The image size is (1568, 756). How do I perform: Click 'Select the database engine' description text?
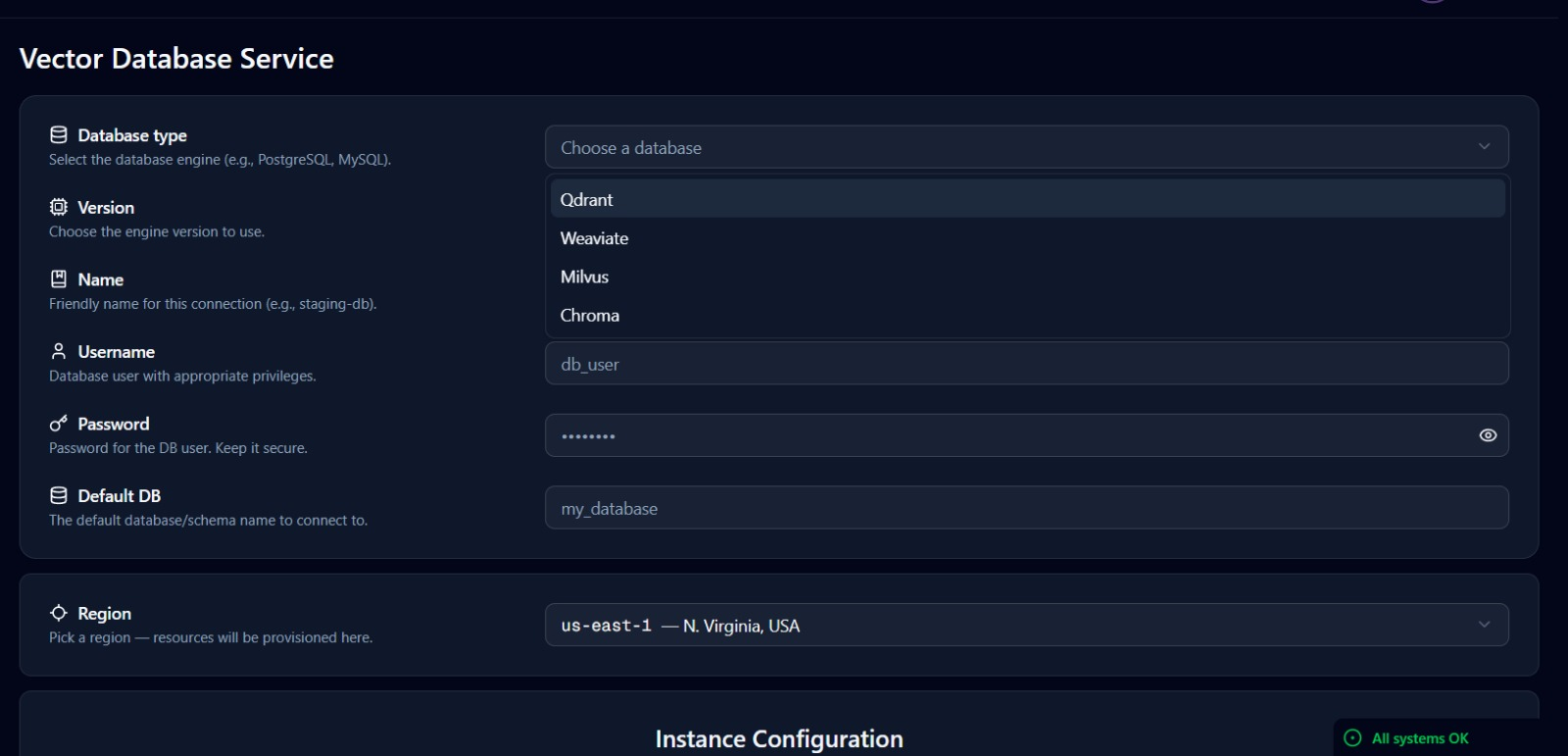pos(220,160)
